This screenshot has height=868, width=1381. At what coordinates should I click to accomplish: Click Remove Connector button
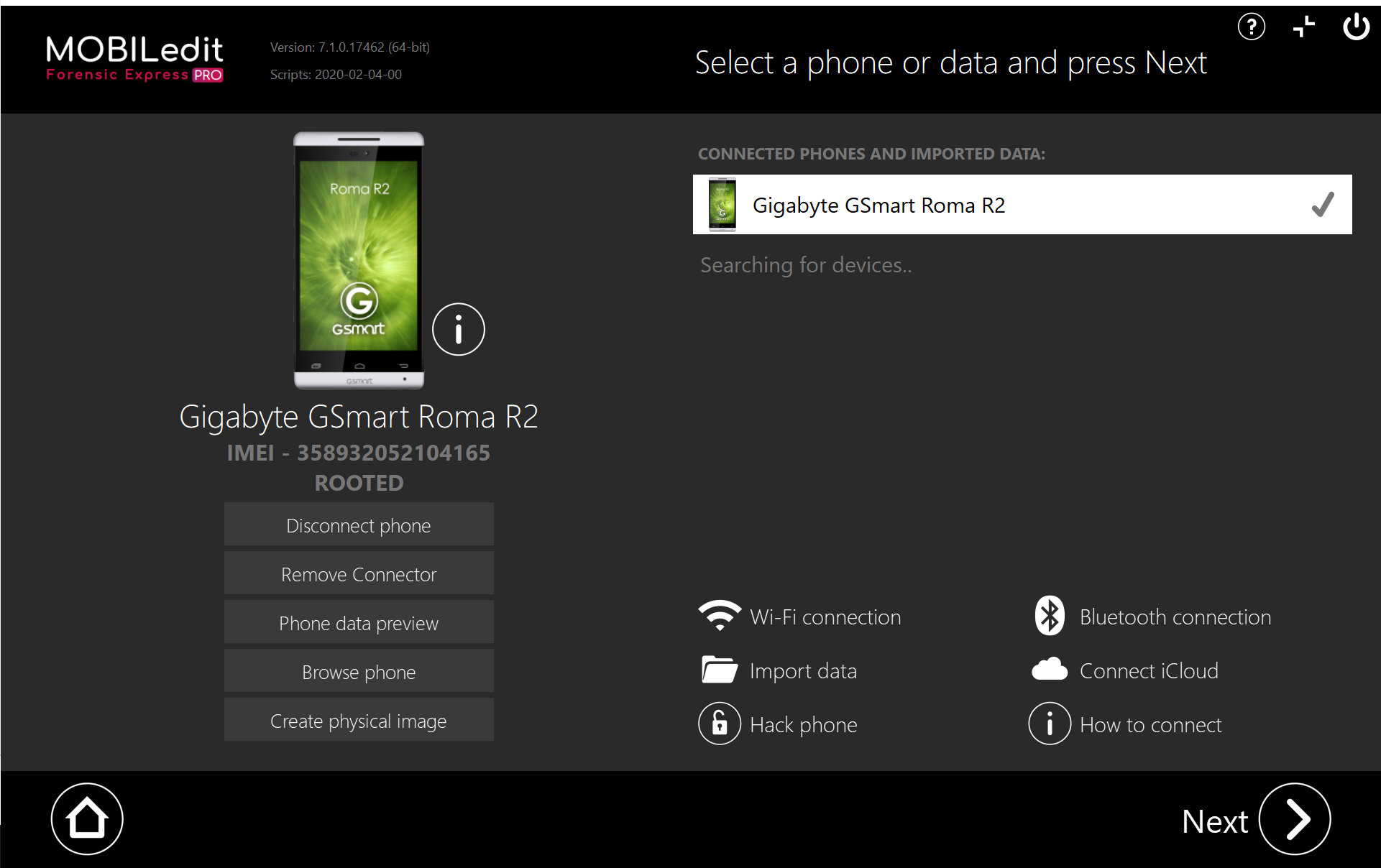click(359, 574)
